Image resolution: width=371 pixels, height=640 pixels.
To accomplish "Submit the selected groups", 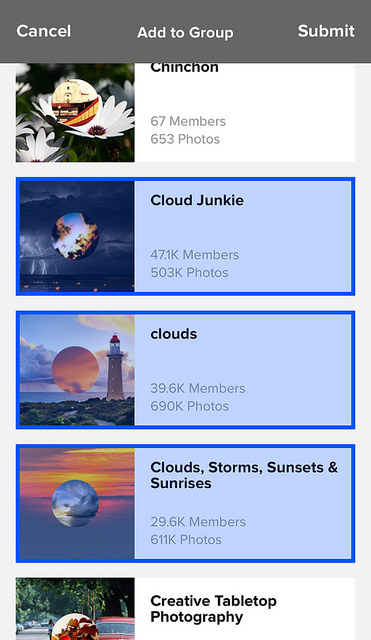I will click(x=326, y=31).
